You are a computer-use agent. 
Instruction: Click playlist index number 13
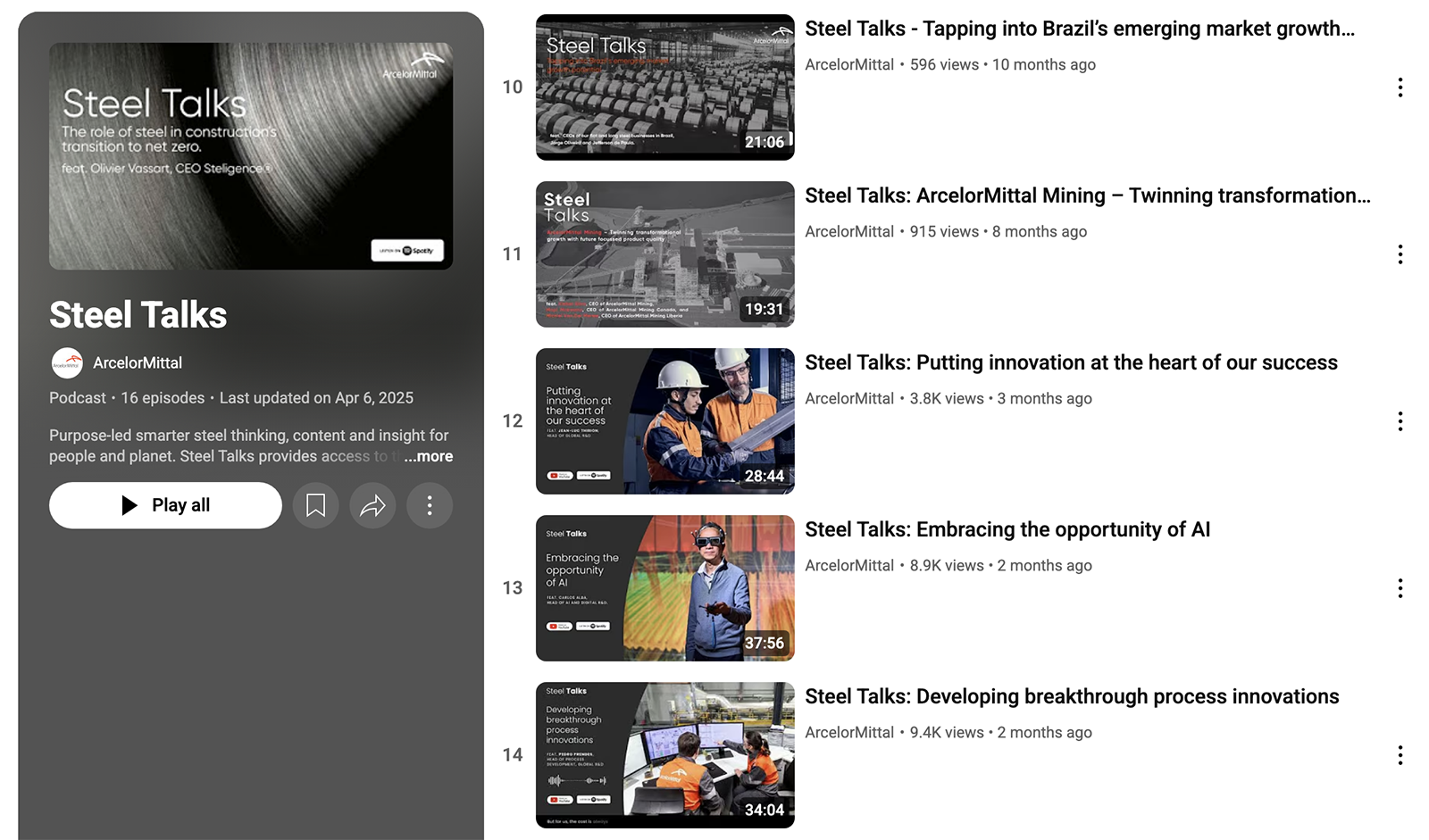pos(513,588)
